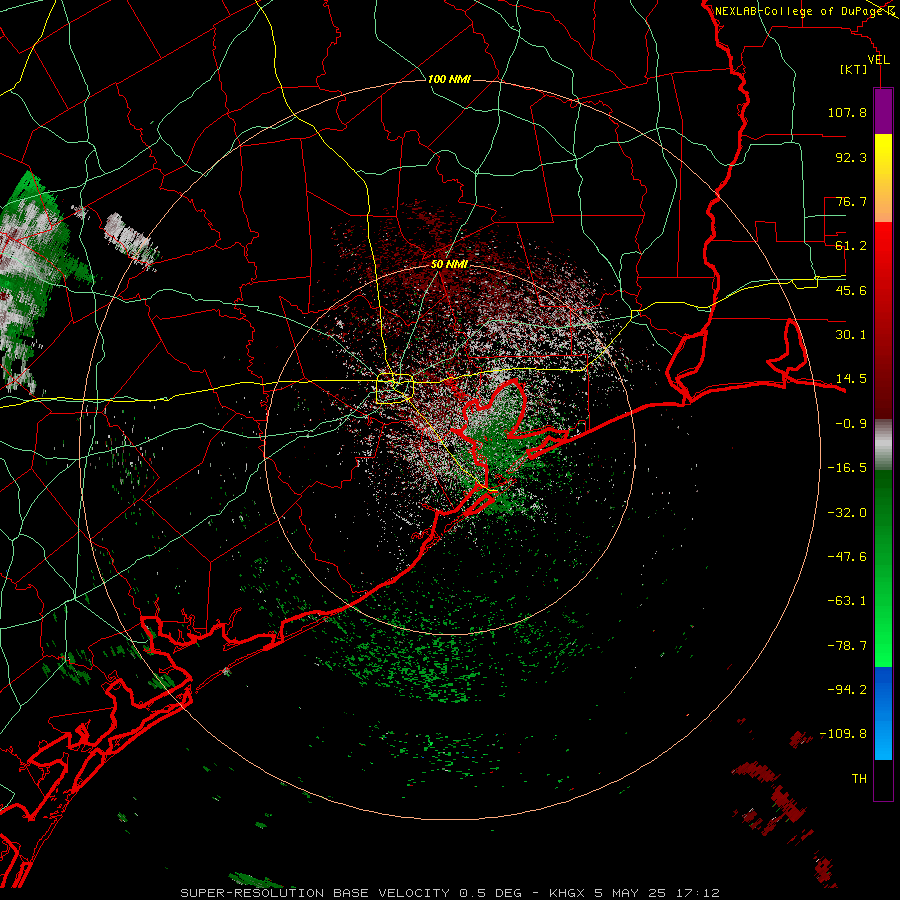Click the 92.3 velocity scale value
The width and height of the screenshot is (900, 900).
coord(851,157)
